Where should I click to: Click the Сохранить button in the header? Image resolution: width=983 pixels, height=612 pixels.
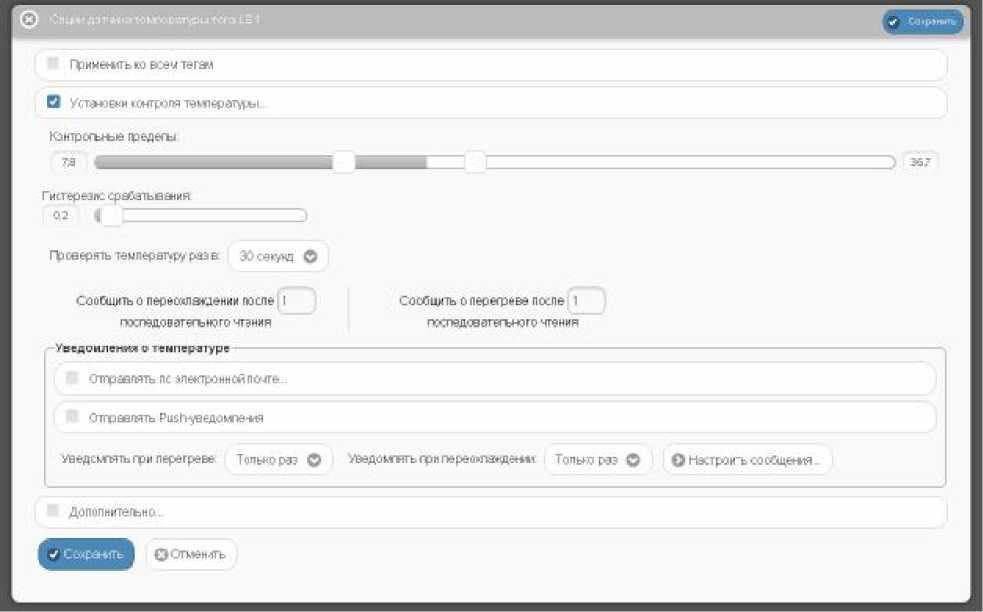(x=922, y=22)
